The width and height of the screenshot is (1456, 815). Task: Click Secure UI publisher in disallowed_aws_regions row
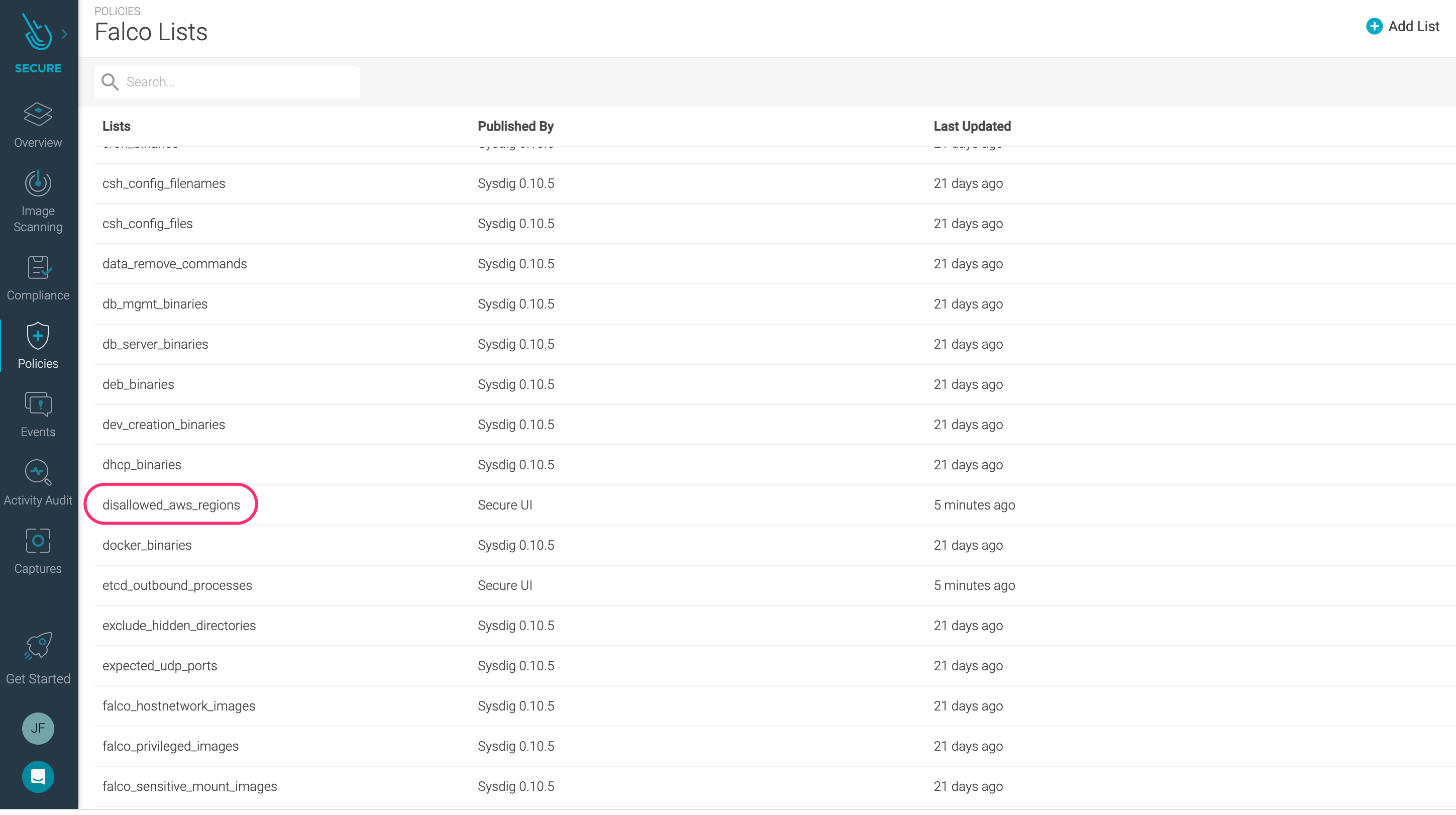505,504
